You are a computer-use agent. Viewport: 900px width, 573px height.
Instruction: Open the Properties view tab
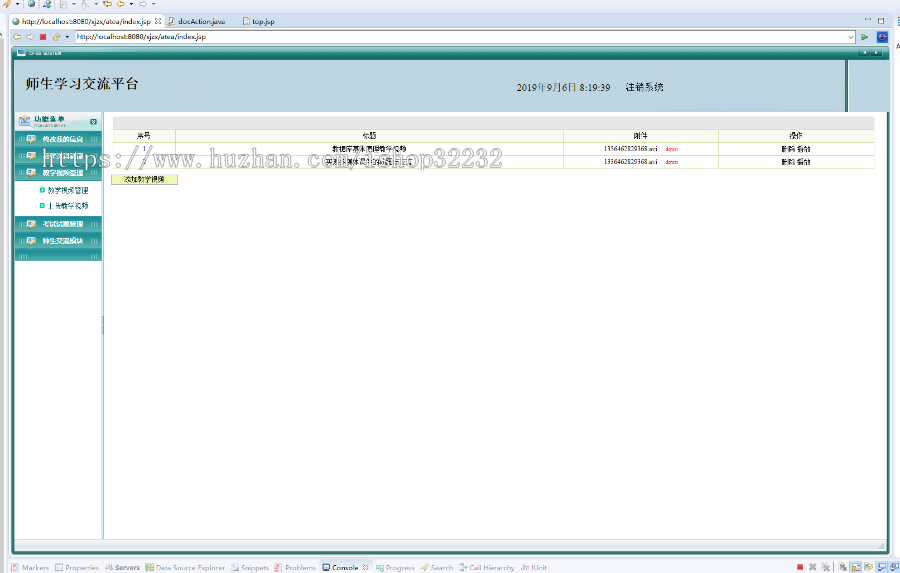[77, 567]
